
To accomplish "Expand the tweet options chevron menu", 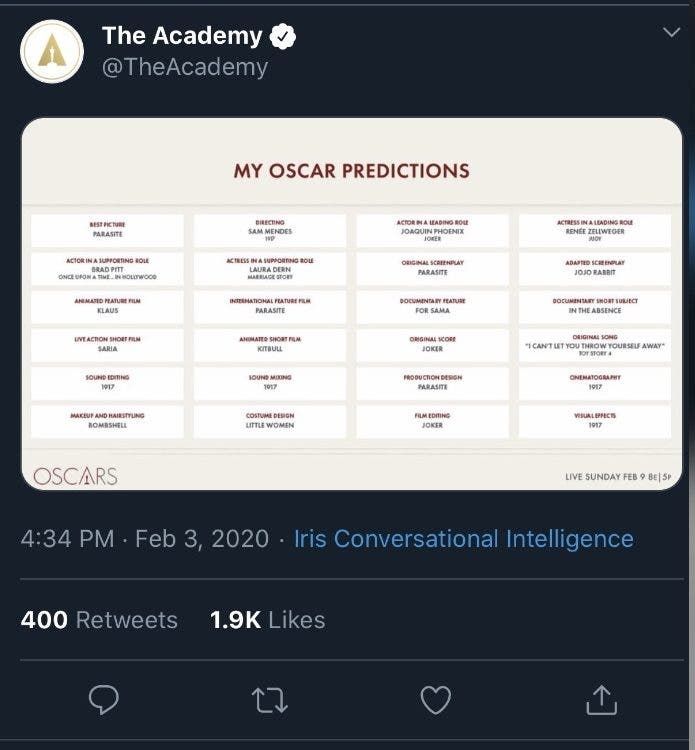I will pyautogui.click(x=671, y=34).
